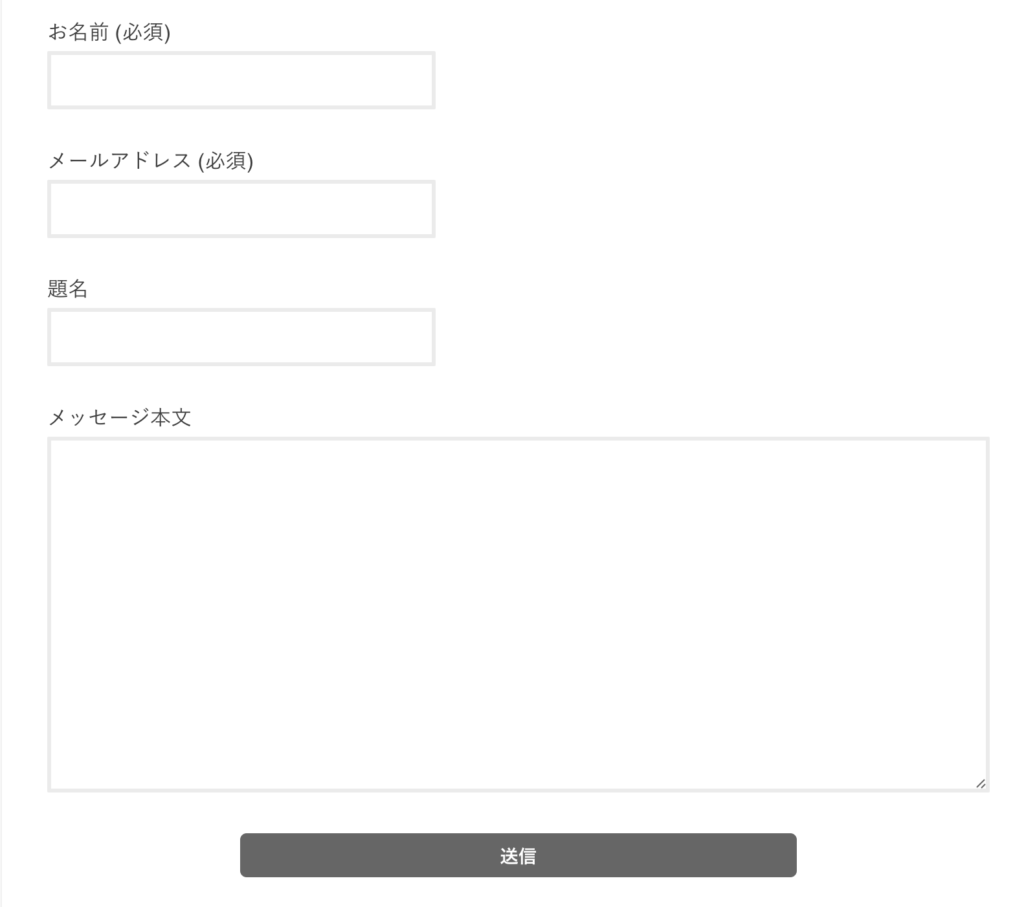
Task: Select the text box below お名前 label
Action: 241,80
